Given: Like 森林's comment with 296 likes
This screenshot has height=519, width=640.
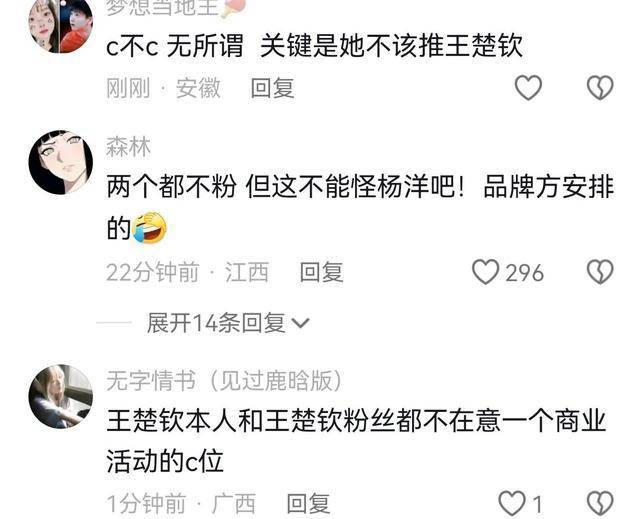Looking at the screenshot, I should 508,272.
